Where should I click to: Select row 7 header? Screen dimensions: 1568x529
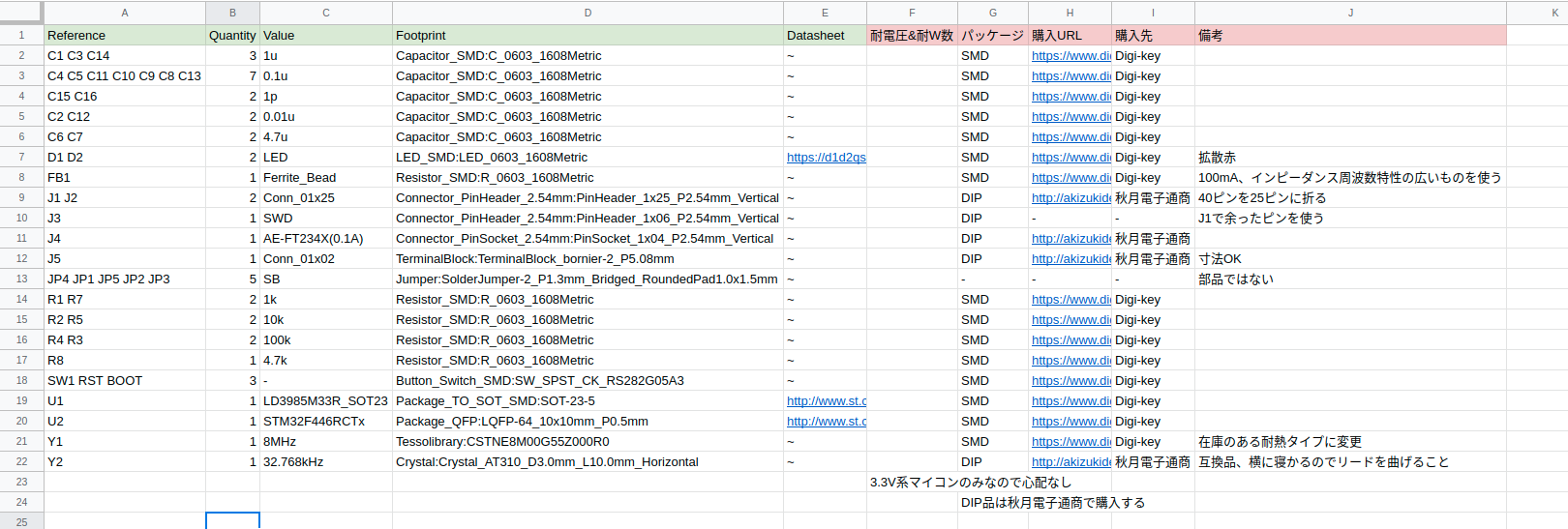(21, 157)
